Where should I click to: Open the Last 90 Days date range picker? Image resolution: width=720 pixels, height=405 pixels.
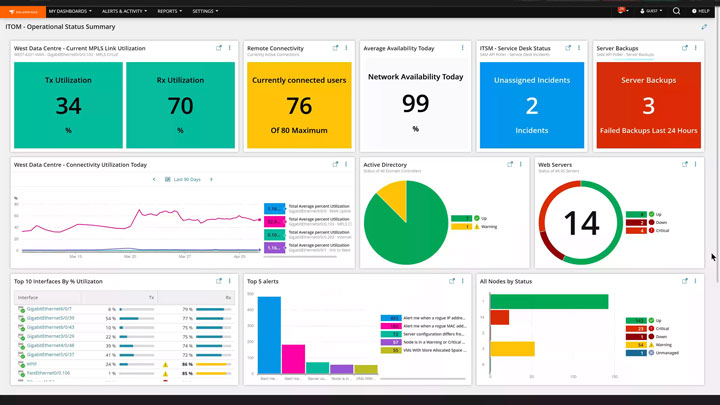pyautogui.click(x=183, y=180)
